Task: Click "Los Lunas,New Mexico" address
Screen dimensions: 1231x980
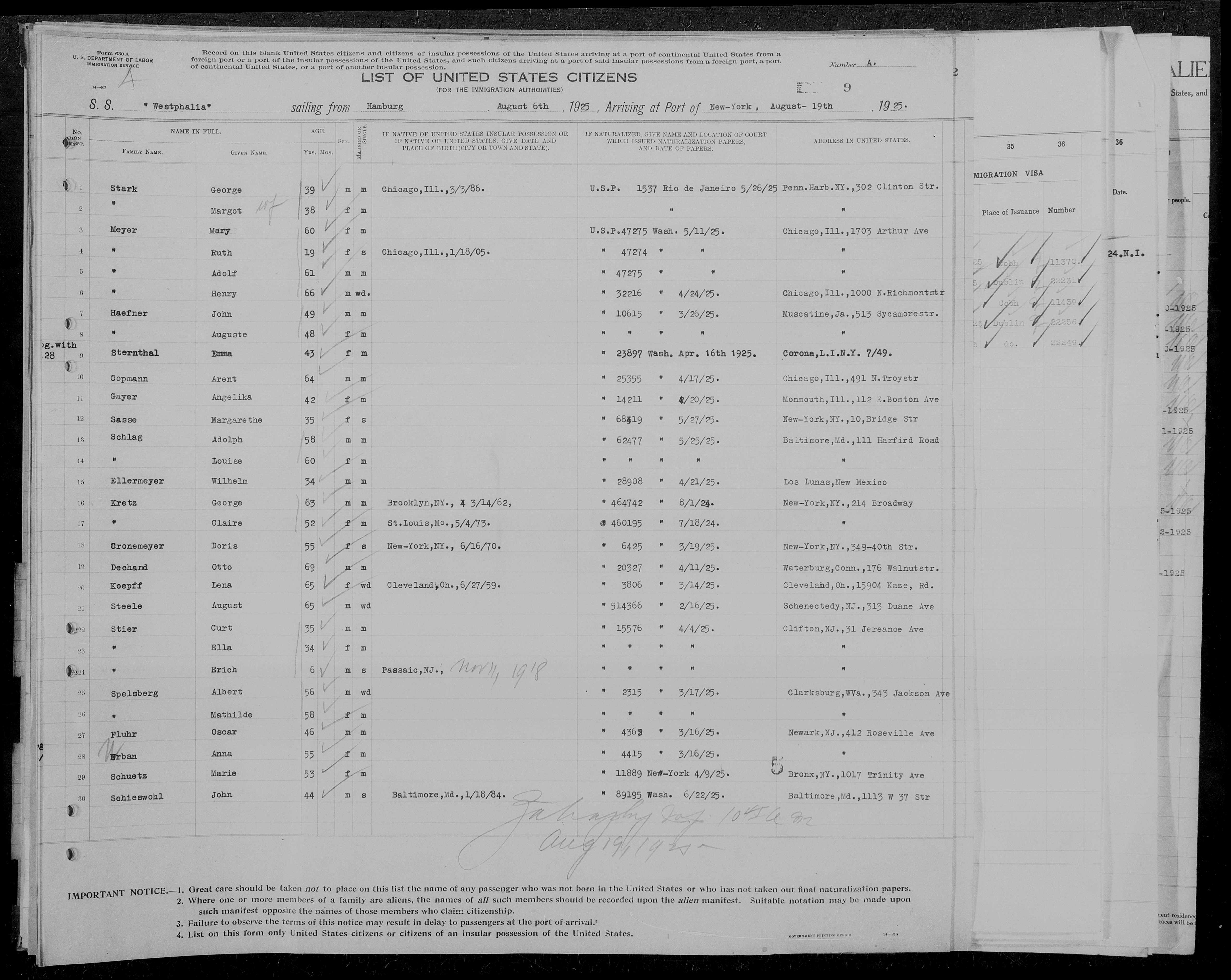Action: coord(835,482)
